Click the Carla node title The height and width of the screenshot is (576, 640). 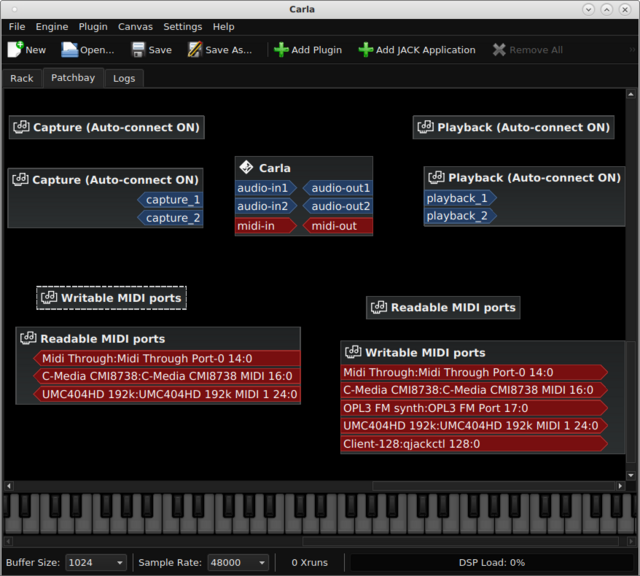[275, 168]
